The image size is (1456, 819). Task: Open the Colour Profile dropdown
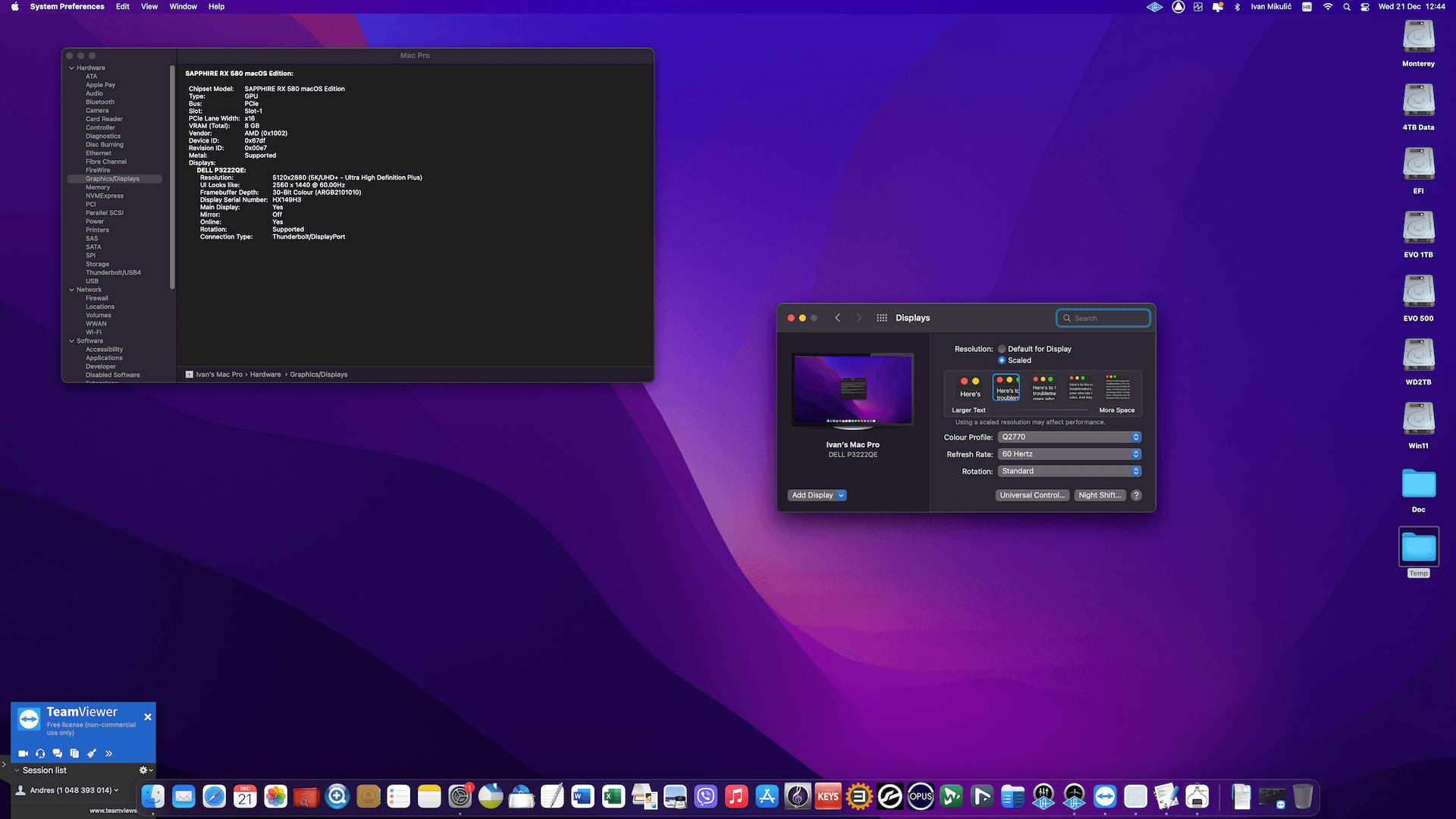click(x=1069, y=438)
